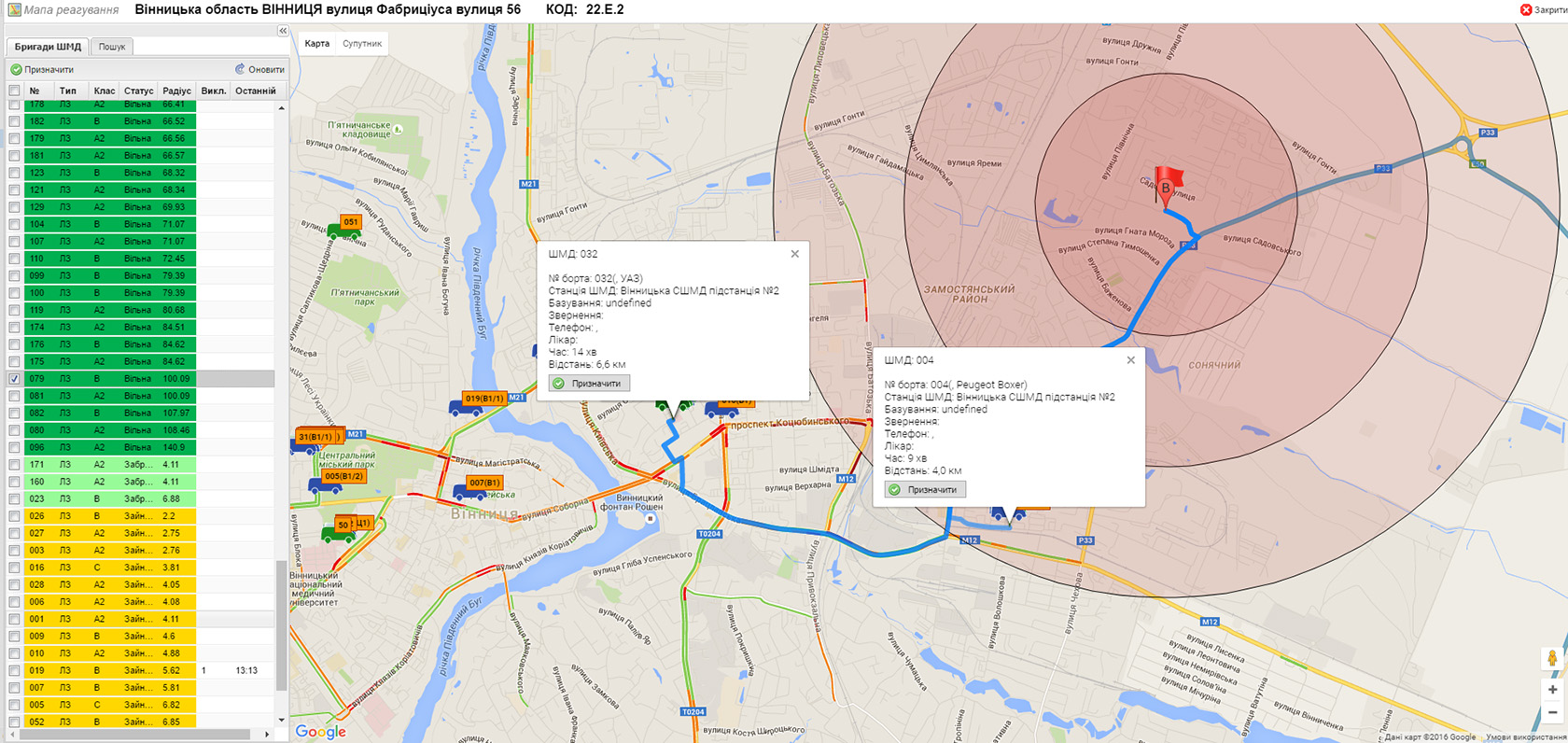Select ambulance marker 005(B1/2) on map

pyautogui.click(x=337, y=481)
